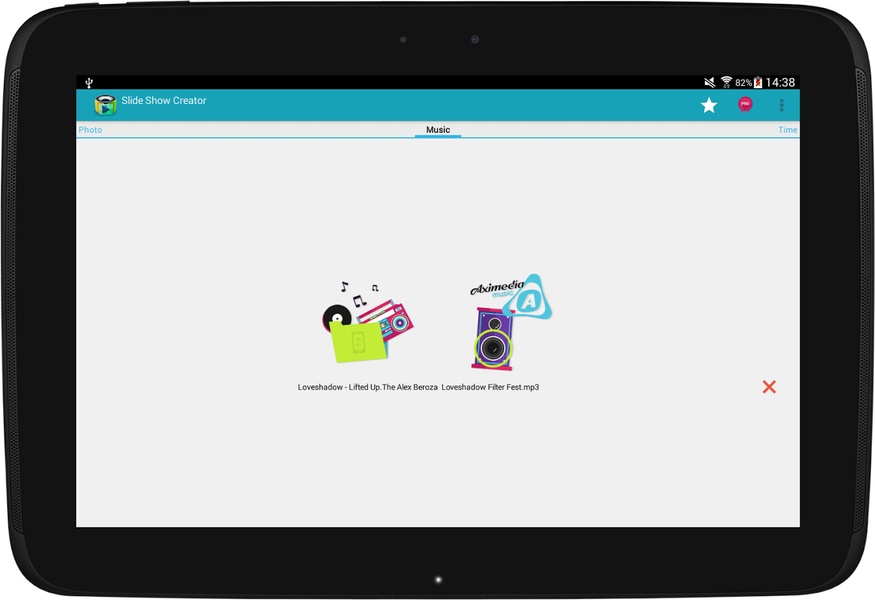Remove selected track with red X
Image resolution: width=875 pixels, height=600 pixels.
pyautogui.click(x=769, y=387)
